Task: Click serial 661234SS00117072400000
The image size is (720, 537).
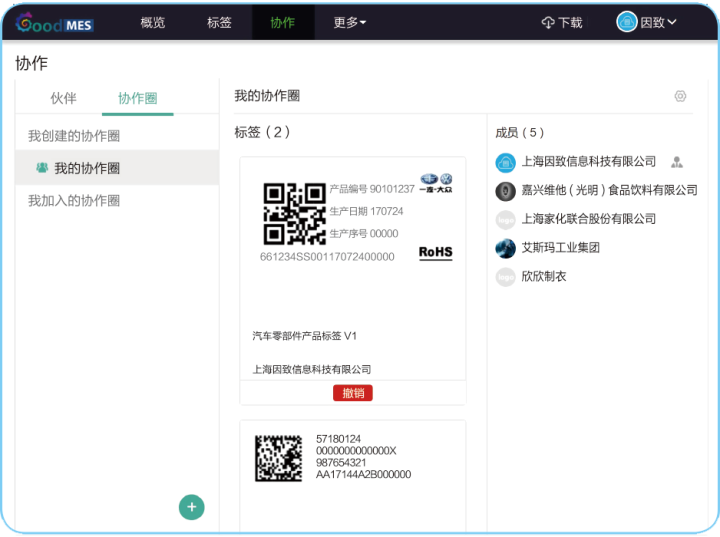Action: click(327, 257)
